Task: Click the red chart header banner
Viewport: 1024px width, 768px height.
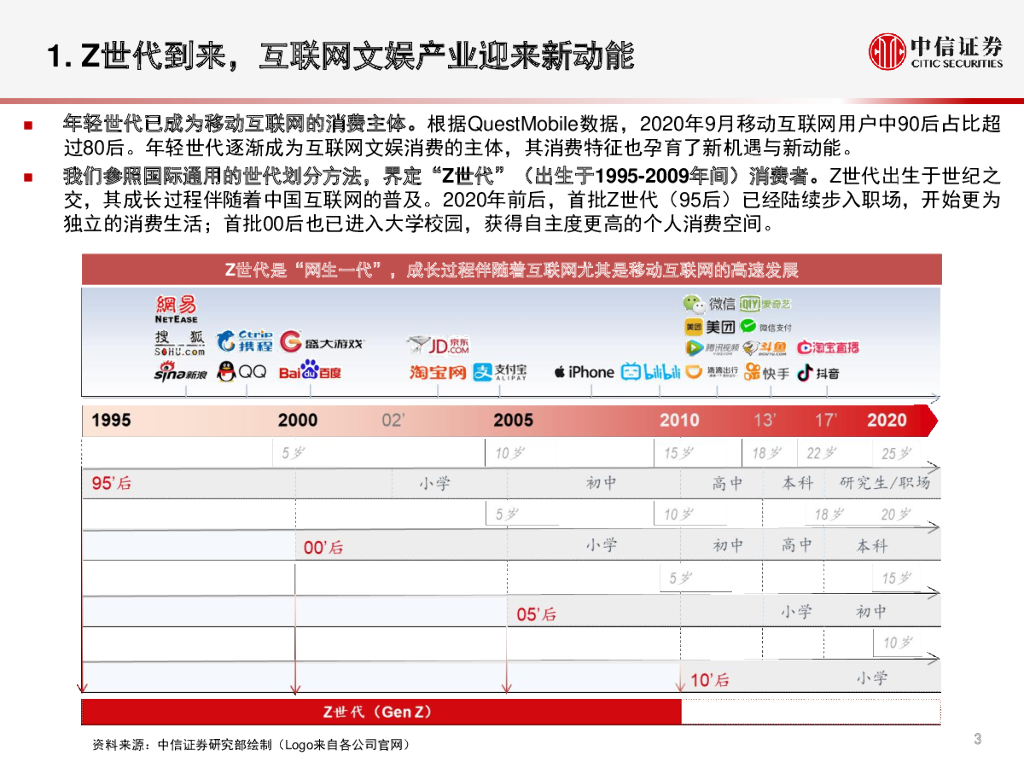Action: click(x=511, y=270)
